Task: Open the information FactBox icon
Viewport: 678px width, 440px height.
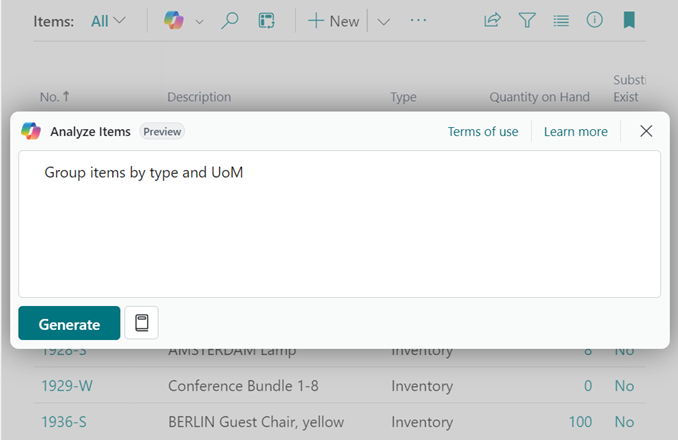Action: coord(595,20)
